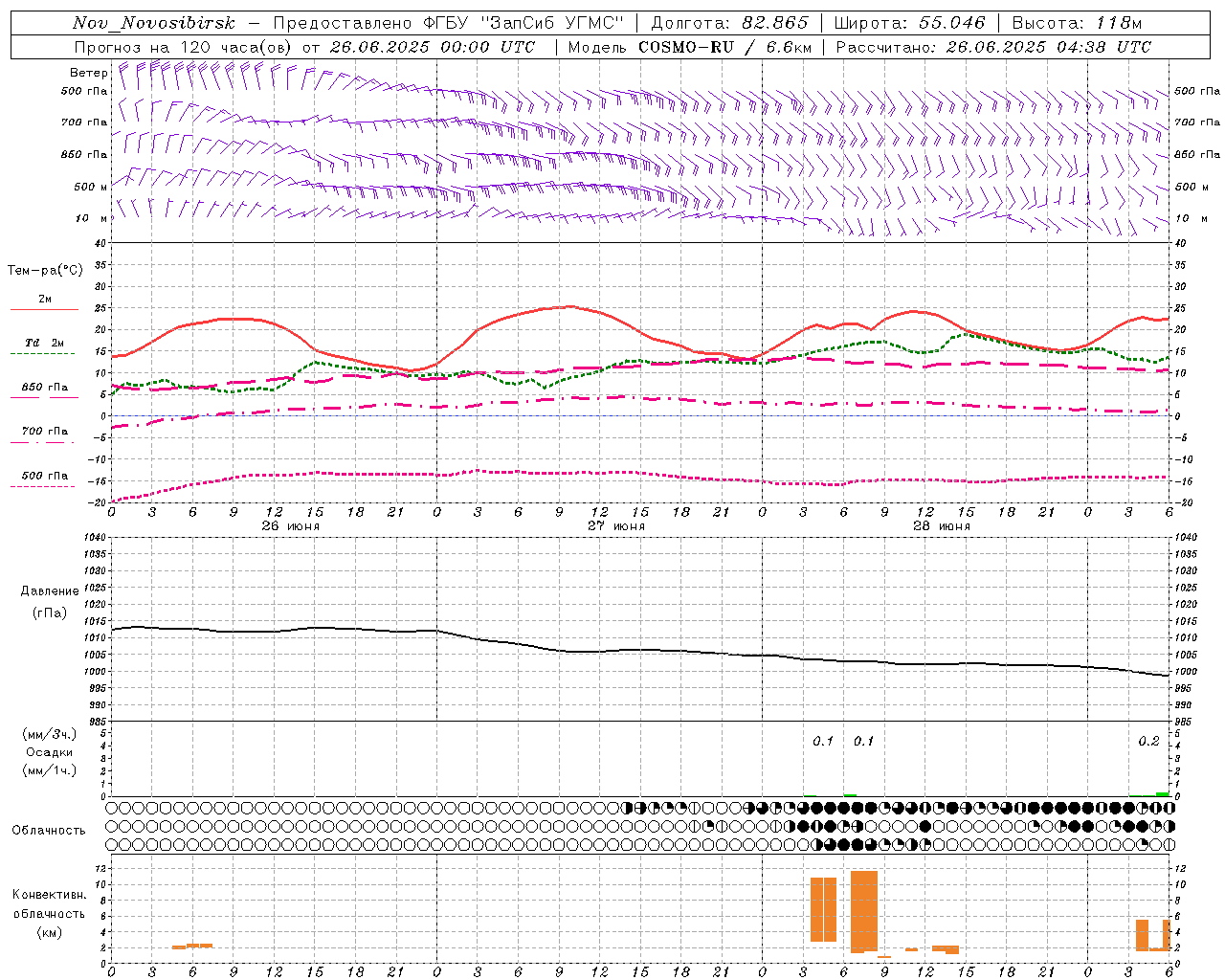Click the Прогноз на 120 часа(ов) text

point(184,47)
